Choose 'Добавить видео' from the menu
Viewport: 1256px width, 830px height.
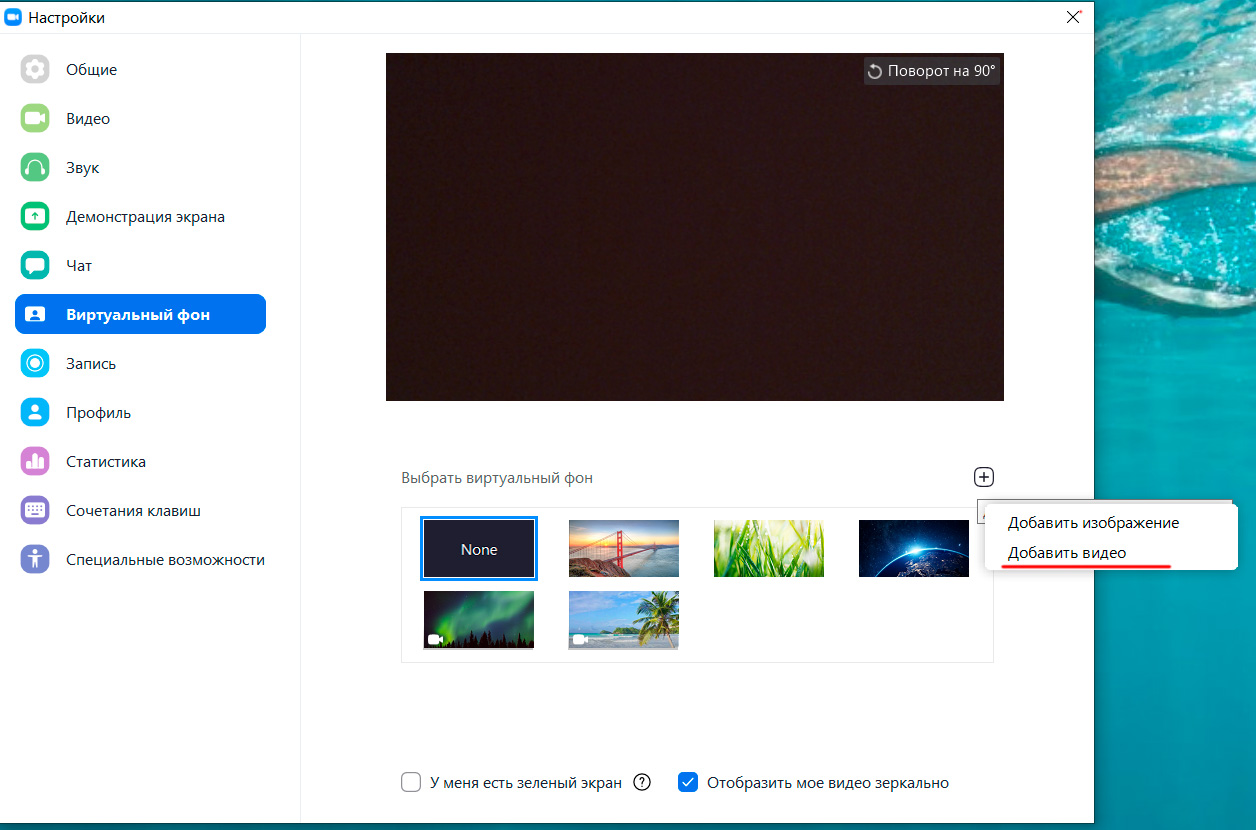pos(1066,553)
